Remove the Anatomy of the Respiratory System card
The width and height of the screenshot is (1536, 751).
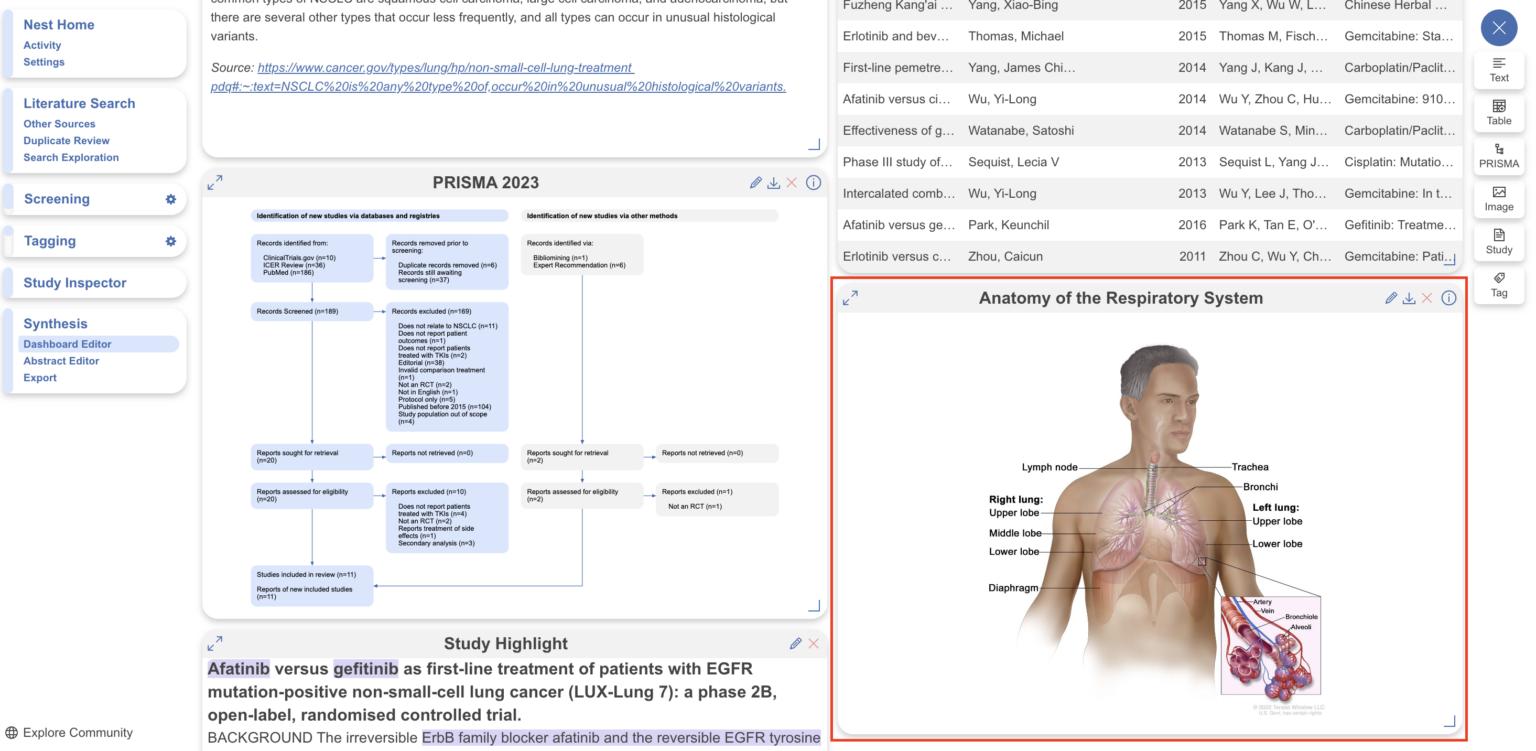(x=1427, y=298)
